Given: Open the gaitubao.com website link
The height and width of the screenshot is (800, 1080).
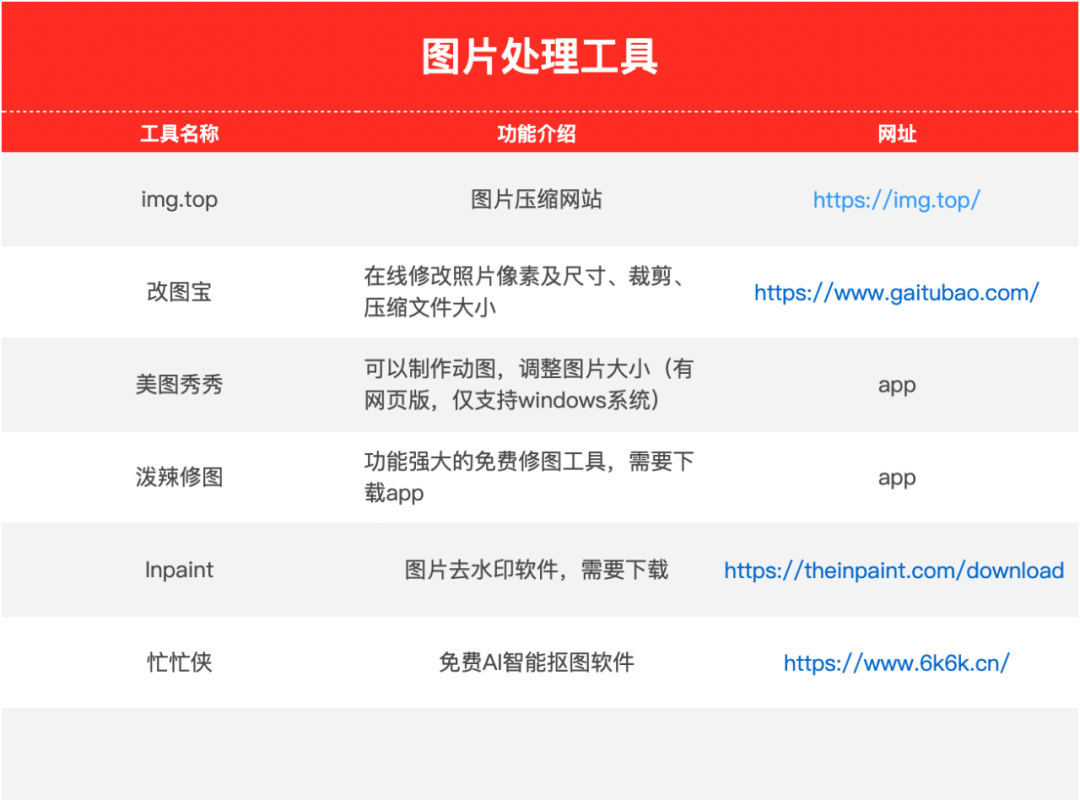Looking at the screenshot, I should pos(896,293).
